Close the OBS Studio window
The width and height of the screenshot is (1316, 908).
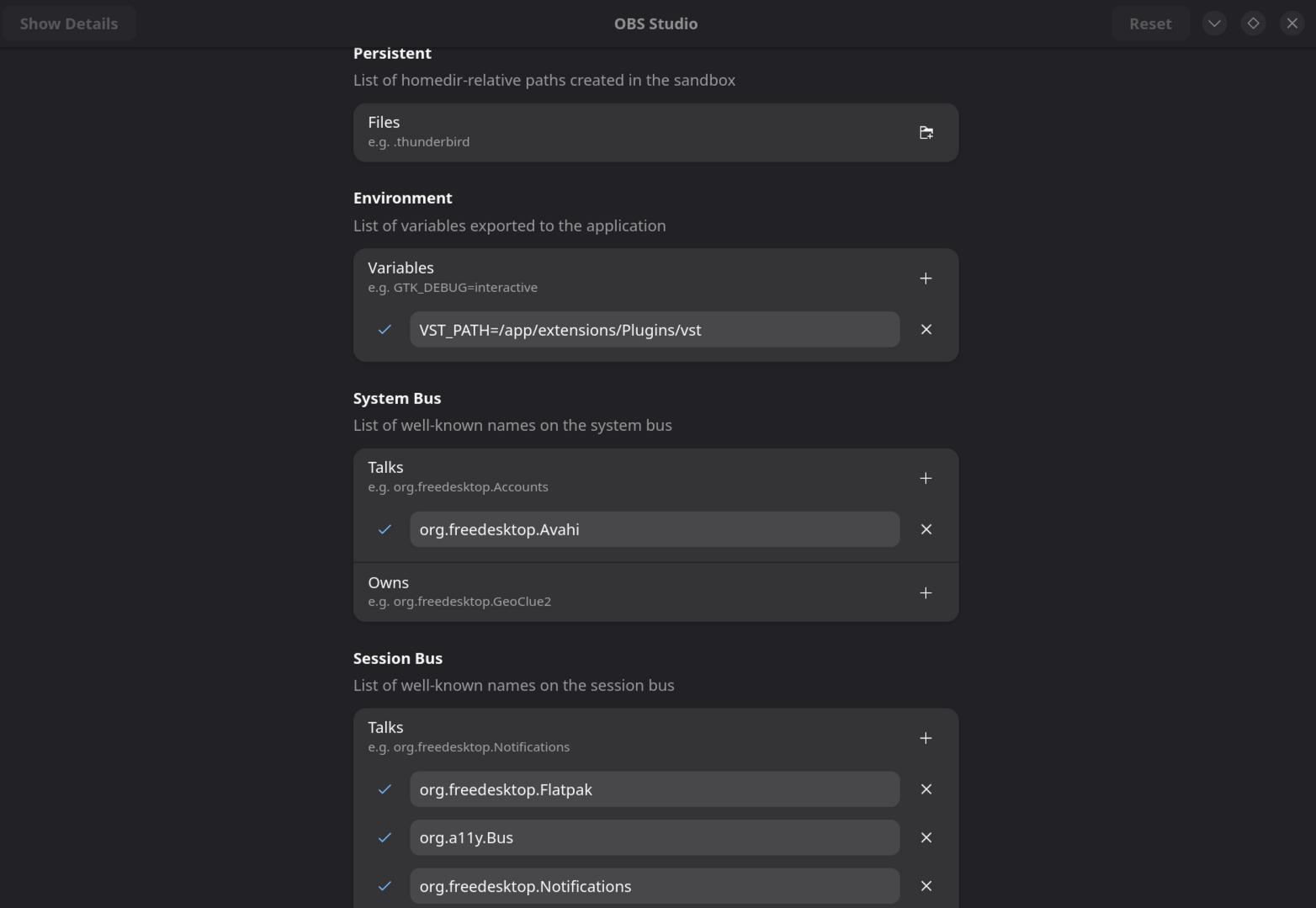click(x=1292, y=24)
